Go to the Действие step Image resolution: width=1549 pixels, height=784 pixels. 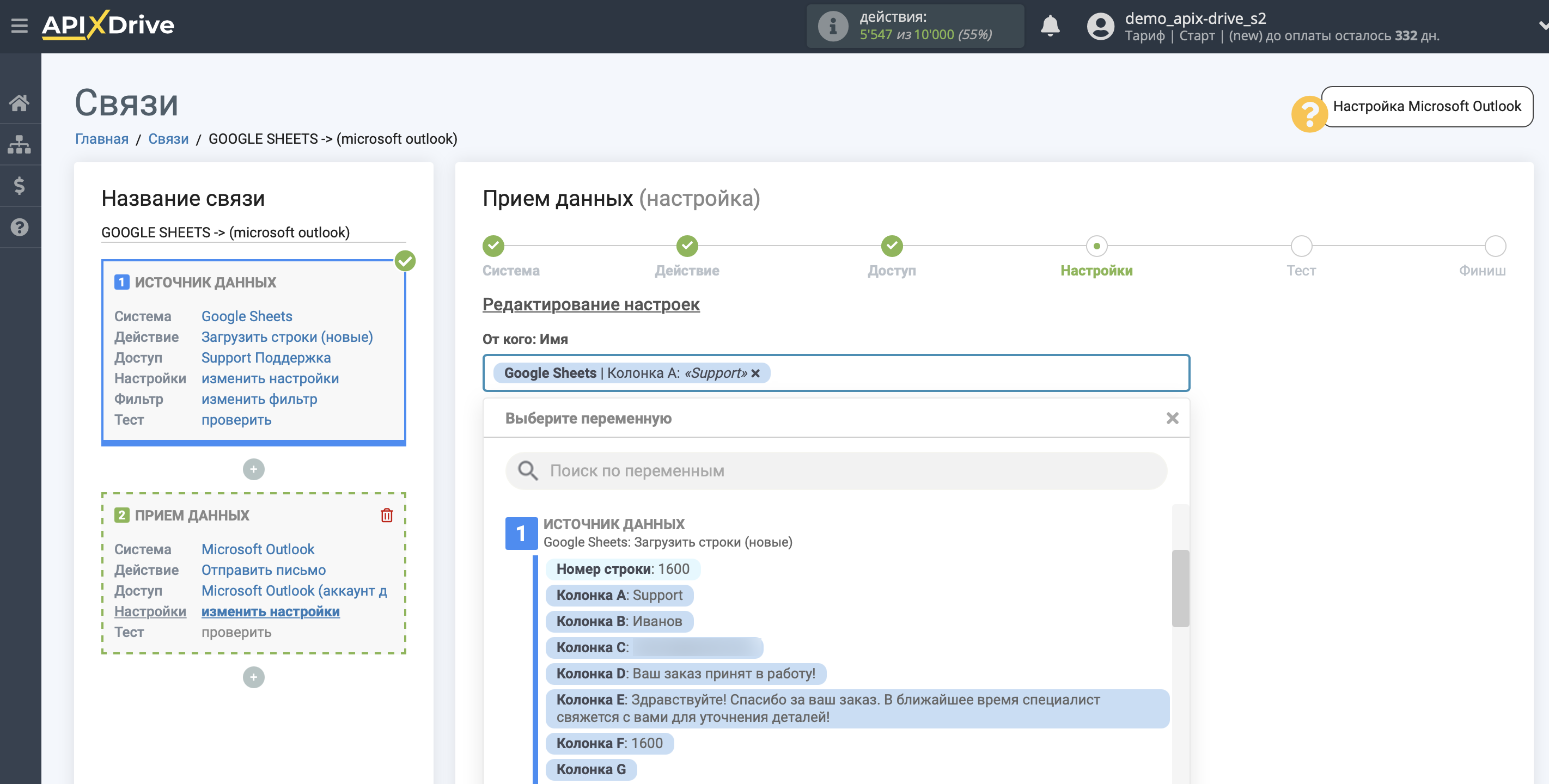click(x=687, y=246)
